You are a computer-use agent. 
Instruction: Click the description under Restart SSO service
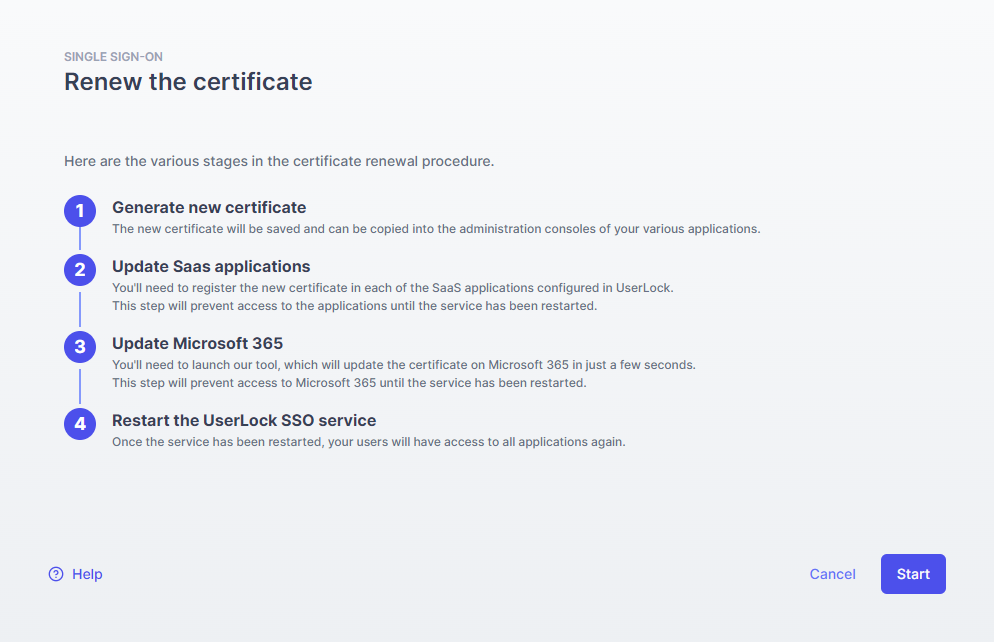[369, 442]
